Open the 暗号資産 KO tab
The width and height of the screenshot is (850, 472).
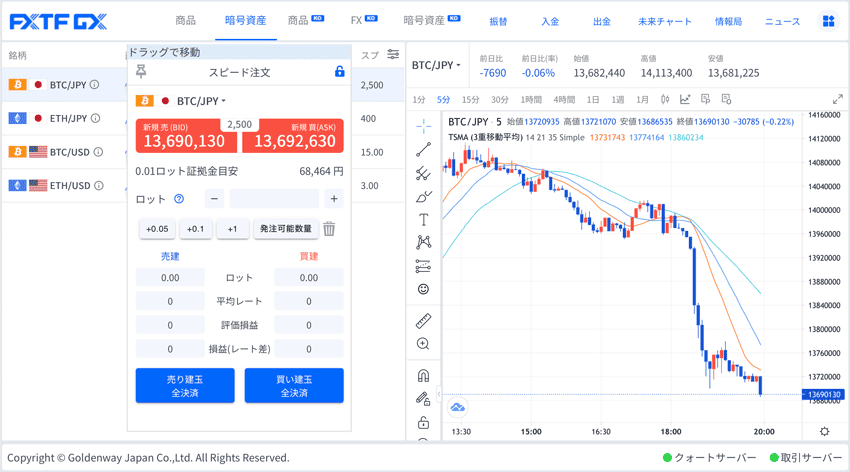tap(432, 21)
